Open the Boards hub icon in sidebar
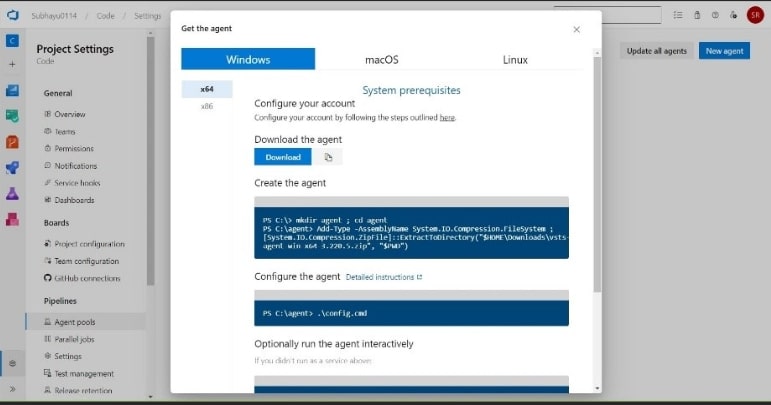Viewport: 771px width, 405px height. (x=12, y=116)
